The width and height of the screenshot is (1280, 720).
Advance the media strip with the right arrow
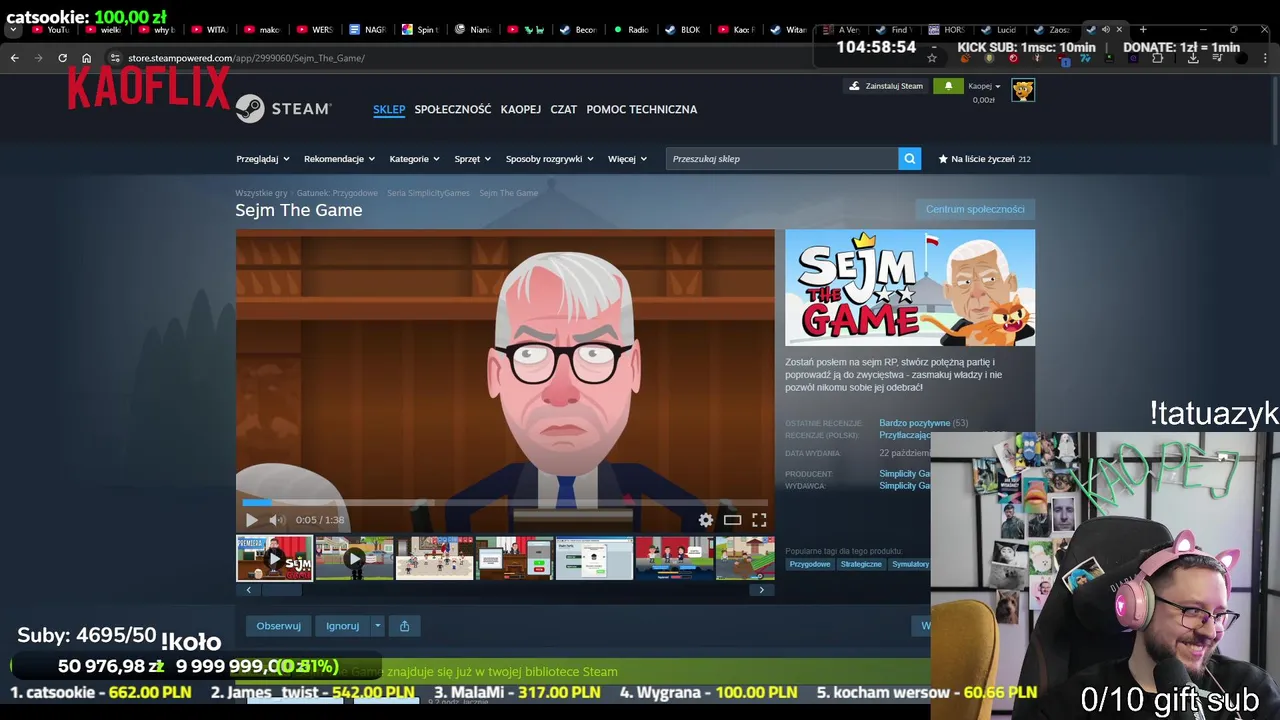pos(761,590)
